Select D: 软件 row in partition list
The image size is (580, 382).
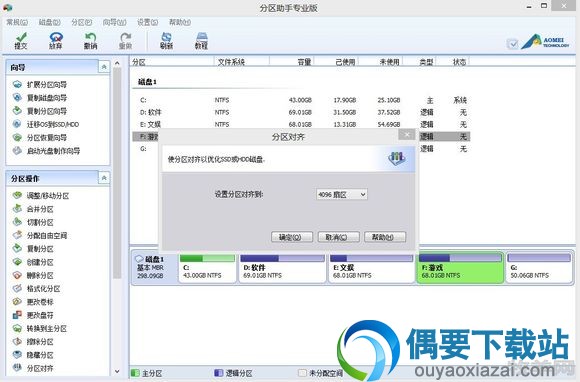coord(301,112)
